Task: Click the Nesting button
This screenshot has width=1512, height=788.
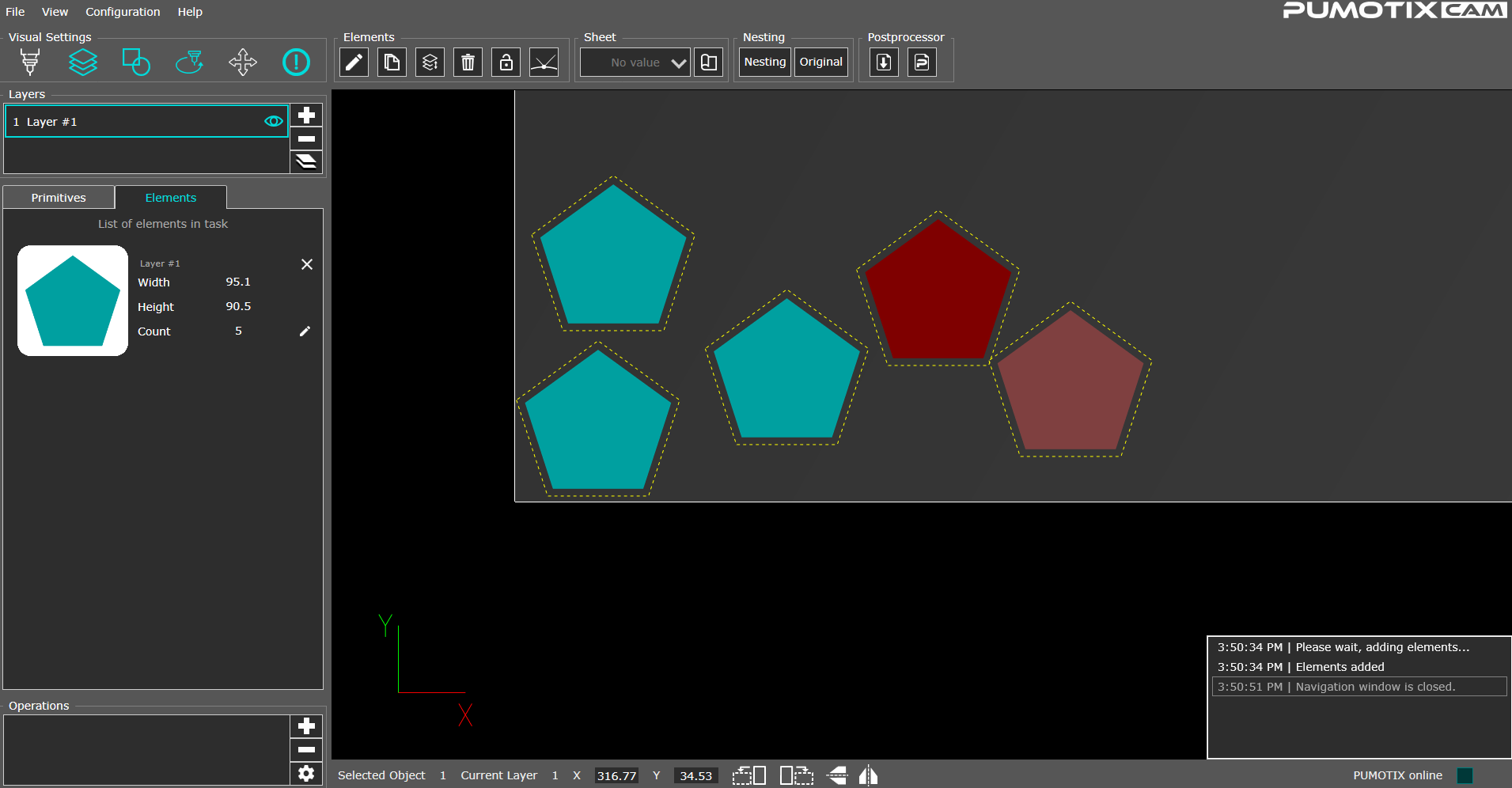Action: coord(765,62)
